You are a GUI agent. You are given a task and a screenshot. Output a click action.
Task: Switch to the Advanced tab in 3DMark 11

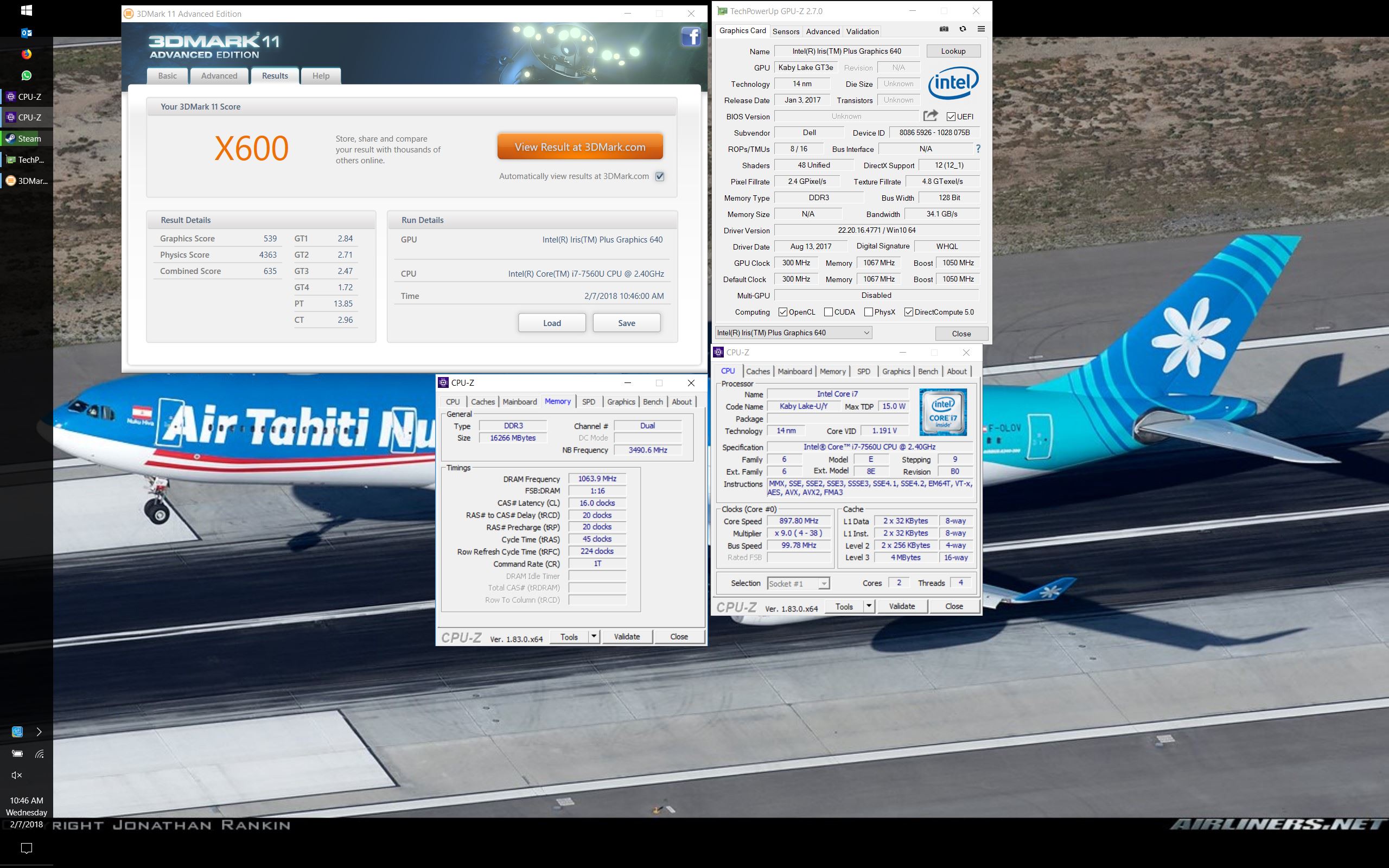[219, 76]
